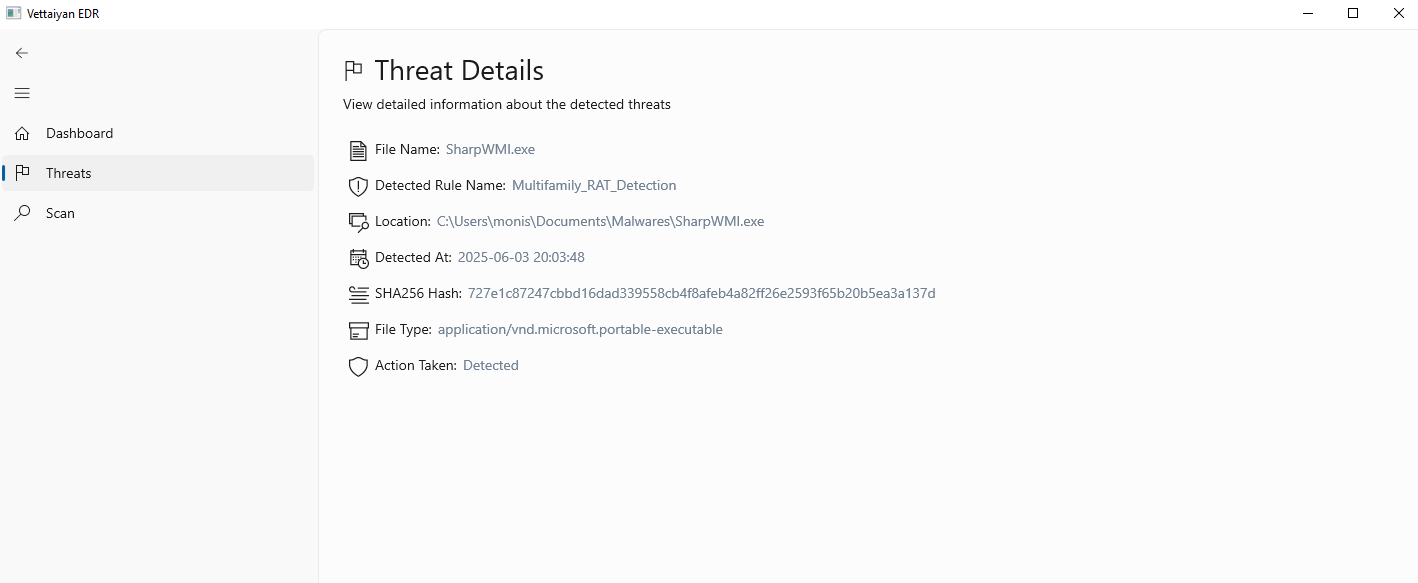The width and height of the screenshot is (1418, 583).
Task: Select the SHA256 hash value text
Action: point(700,293)
